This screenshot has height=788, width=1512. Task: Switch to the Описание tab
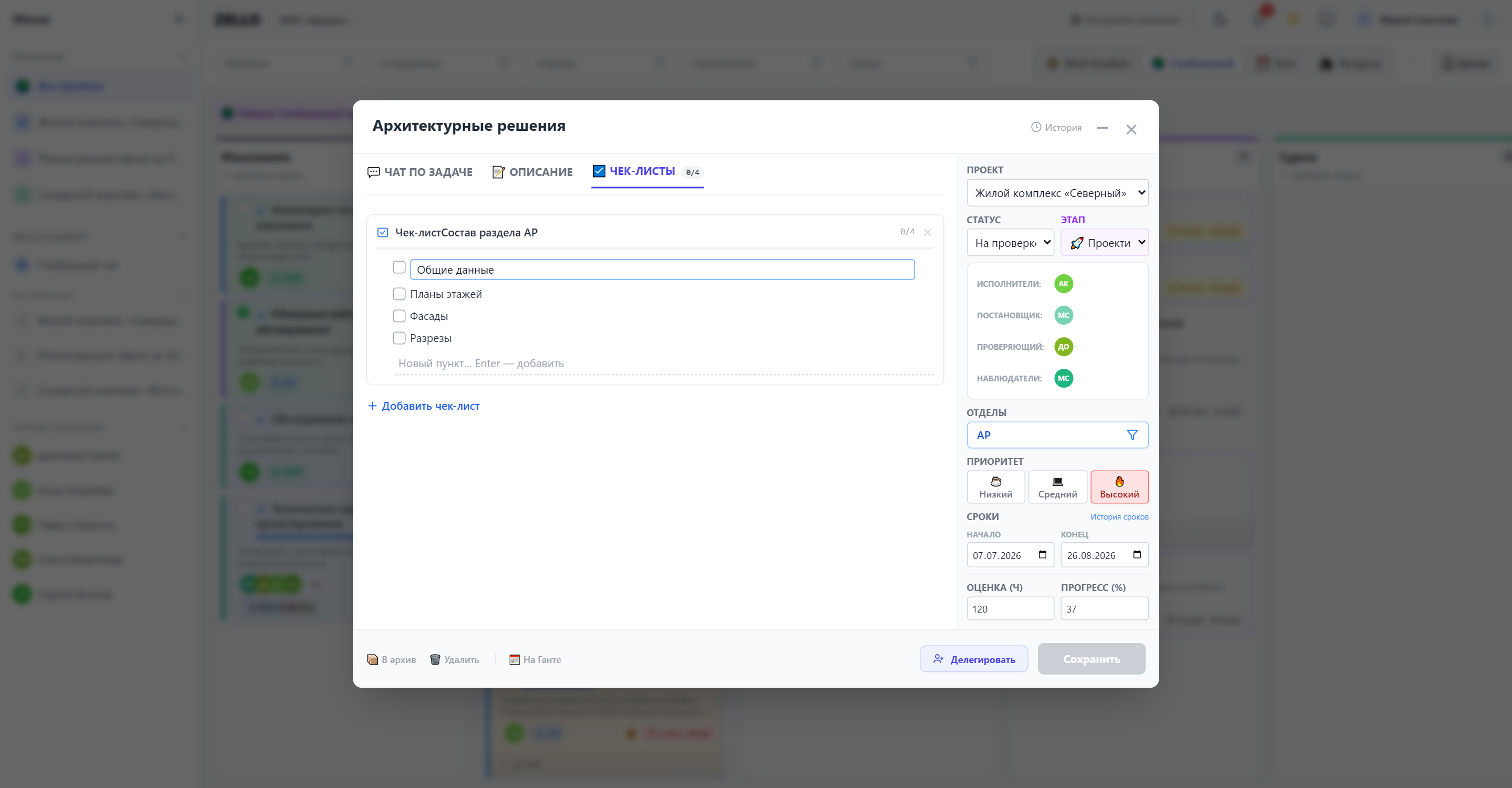tap(532, 172)
